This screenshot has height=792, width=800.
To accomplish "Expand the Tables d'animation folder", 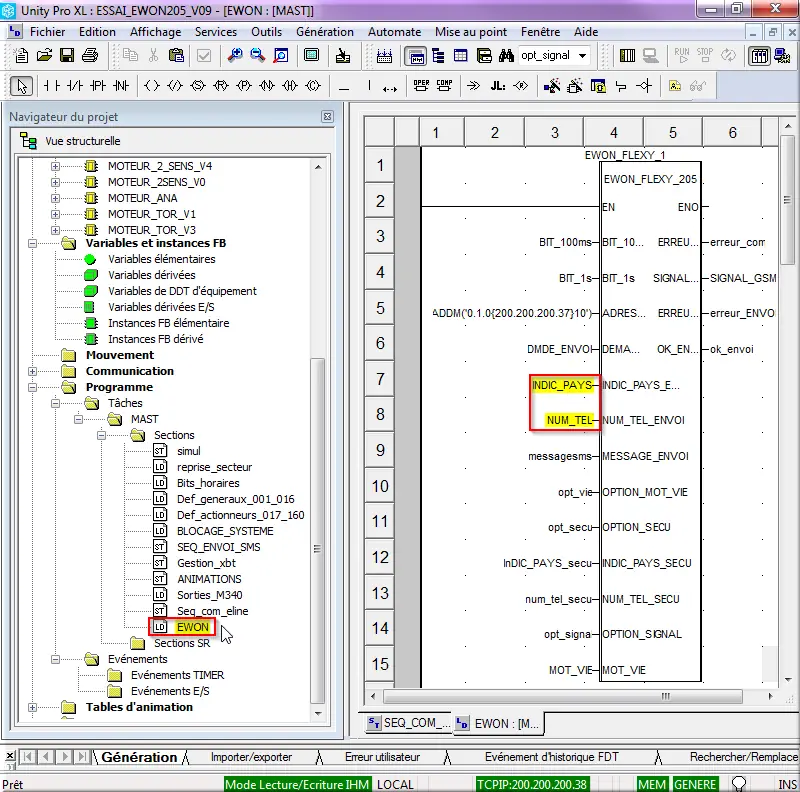I will pos(32,707).
